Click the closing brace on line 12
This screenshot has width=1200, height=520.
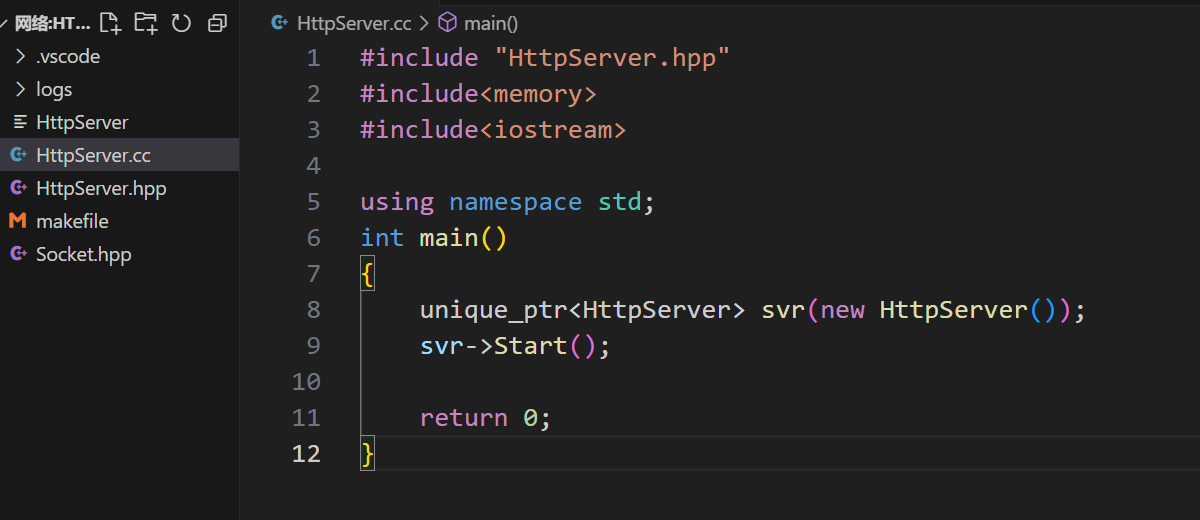(367, 454)
